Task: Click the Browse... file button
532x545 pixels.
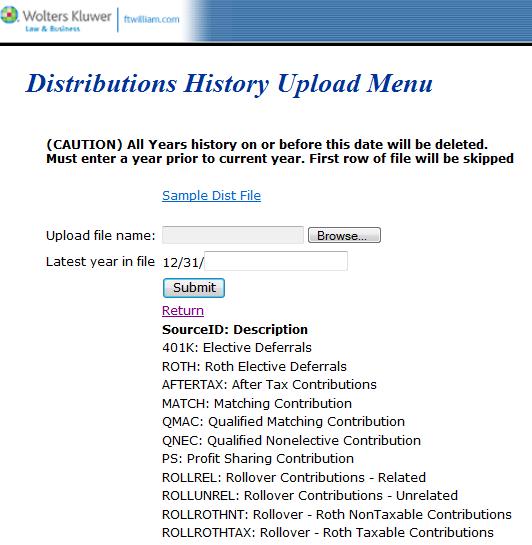Action: pyautogui.click(x=344, y=235)
